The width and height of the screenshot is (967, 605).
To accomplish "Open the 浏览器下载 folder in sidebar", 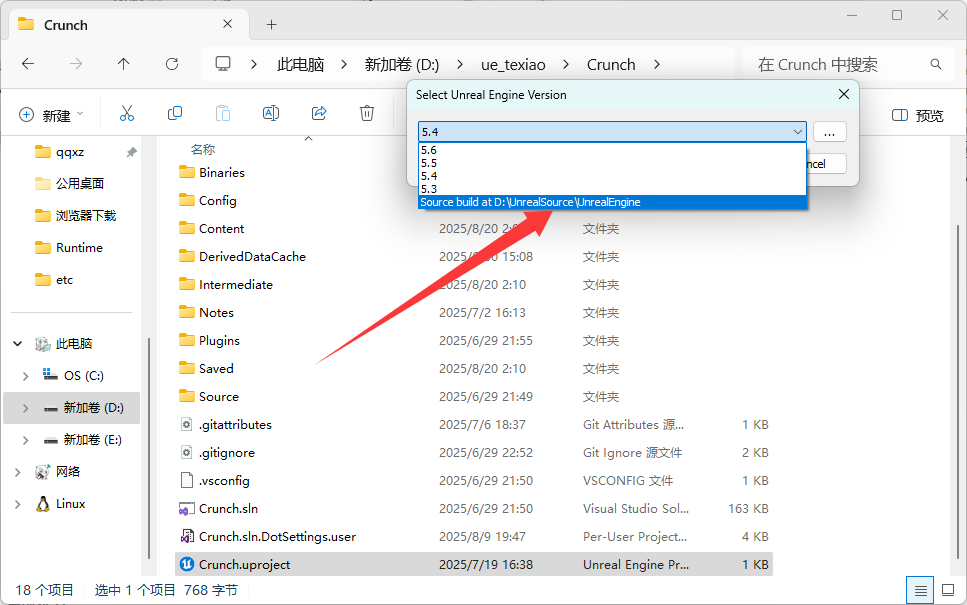I will tap(75, 215).
